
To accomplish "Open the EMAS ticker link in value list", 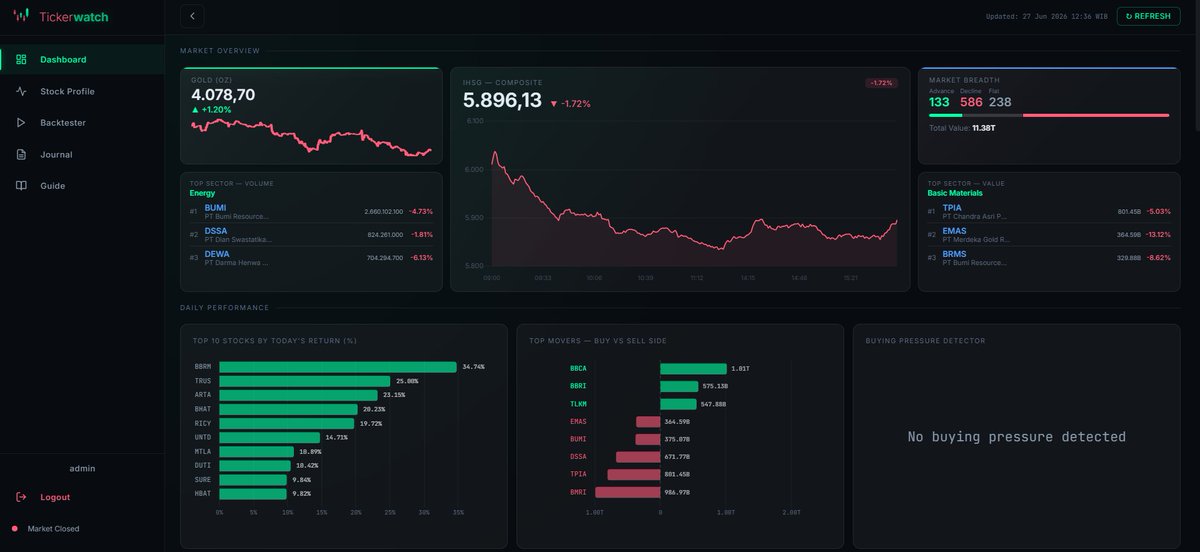I will coord(954,231).
